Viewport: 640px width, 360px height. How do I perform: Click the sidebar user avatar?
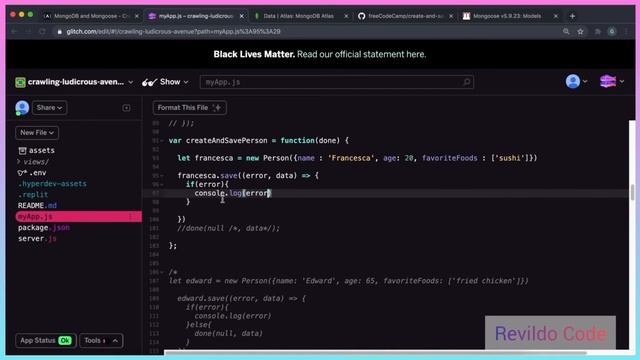click(22, 108)
